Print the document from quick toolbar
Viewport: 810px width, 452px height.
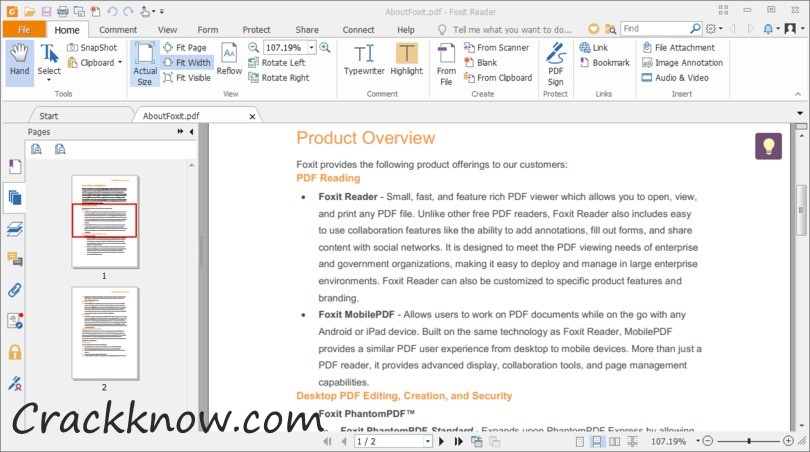click(63, 11)
